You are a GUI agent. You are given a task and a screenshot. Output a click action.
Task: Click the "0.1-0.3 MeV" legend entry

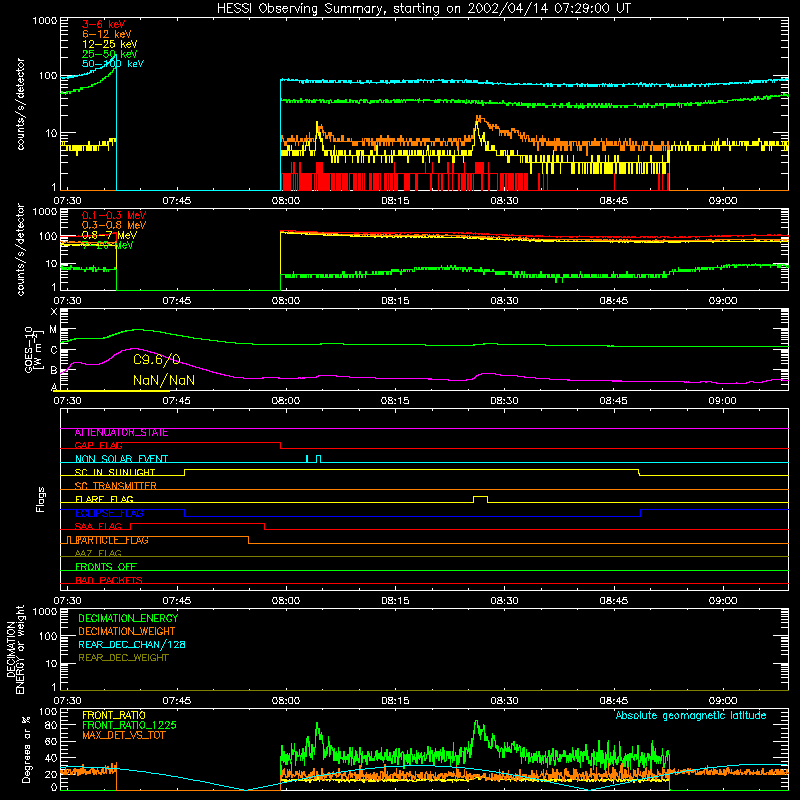(114, 215)
